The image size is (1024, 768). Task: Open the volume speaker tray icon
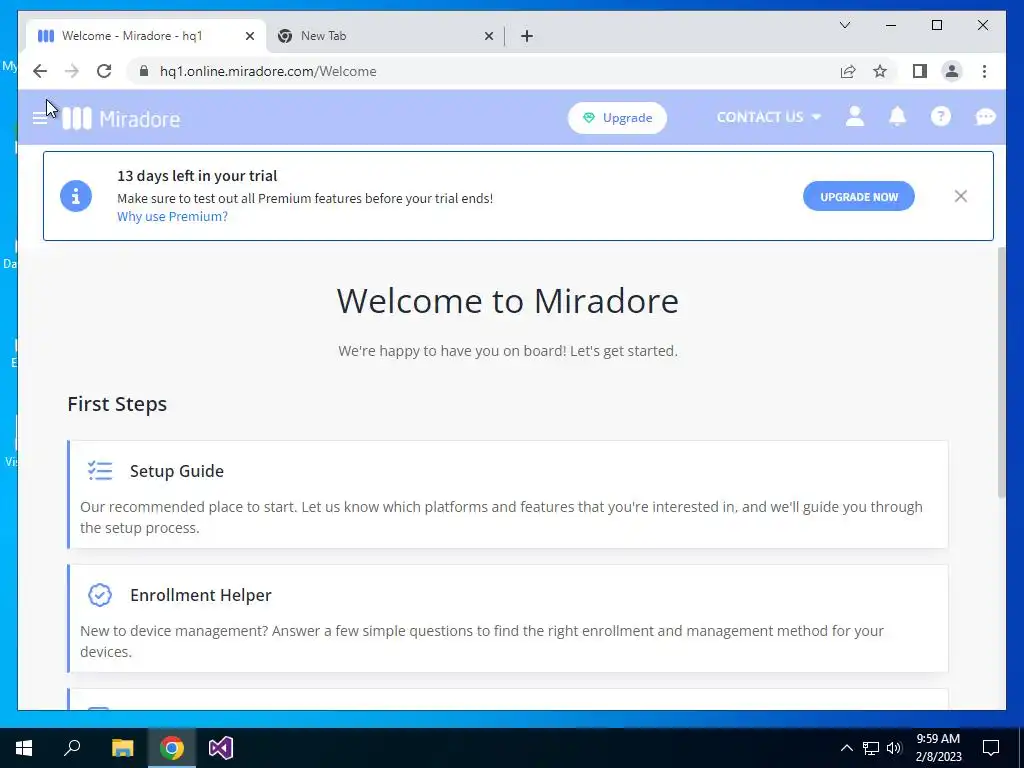click(x=894, y=748)
